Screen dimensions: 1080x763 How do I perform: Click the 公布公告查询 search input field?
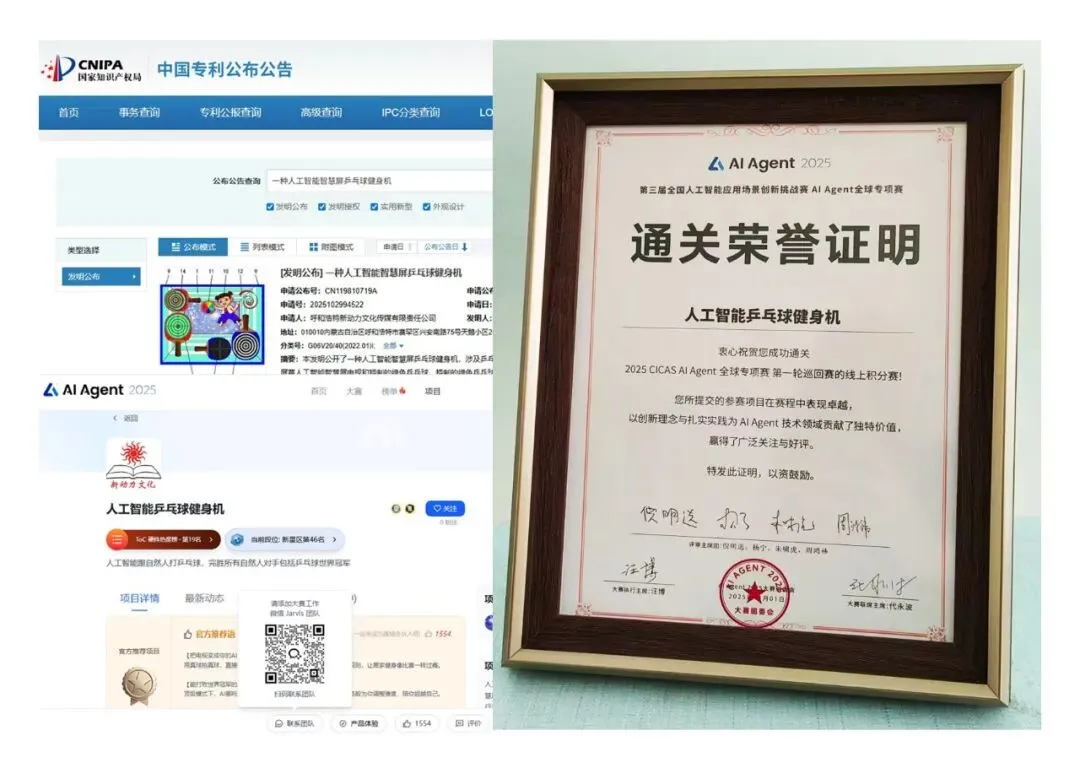click(x=380, y=180)
